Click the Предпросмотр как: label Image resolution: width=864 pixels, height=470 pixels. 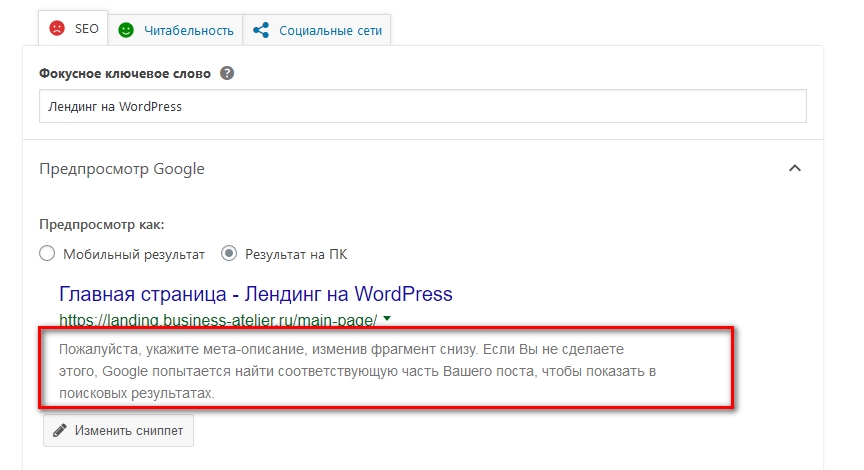pos(102,225)
